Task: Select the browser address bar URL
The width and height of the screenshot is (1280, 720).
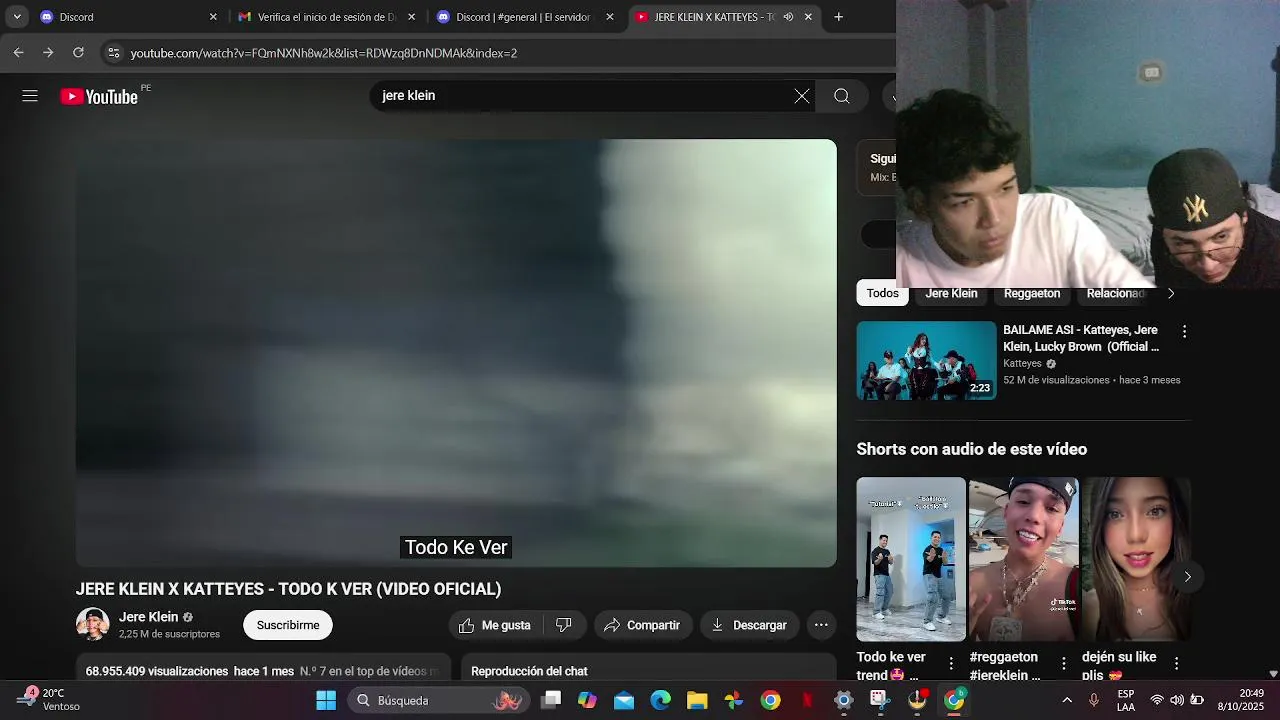Action: point(323,53)
